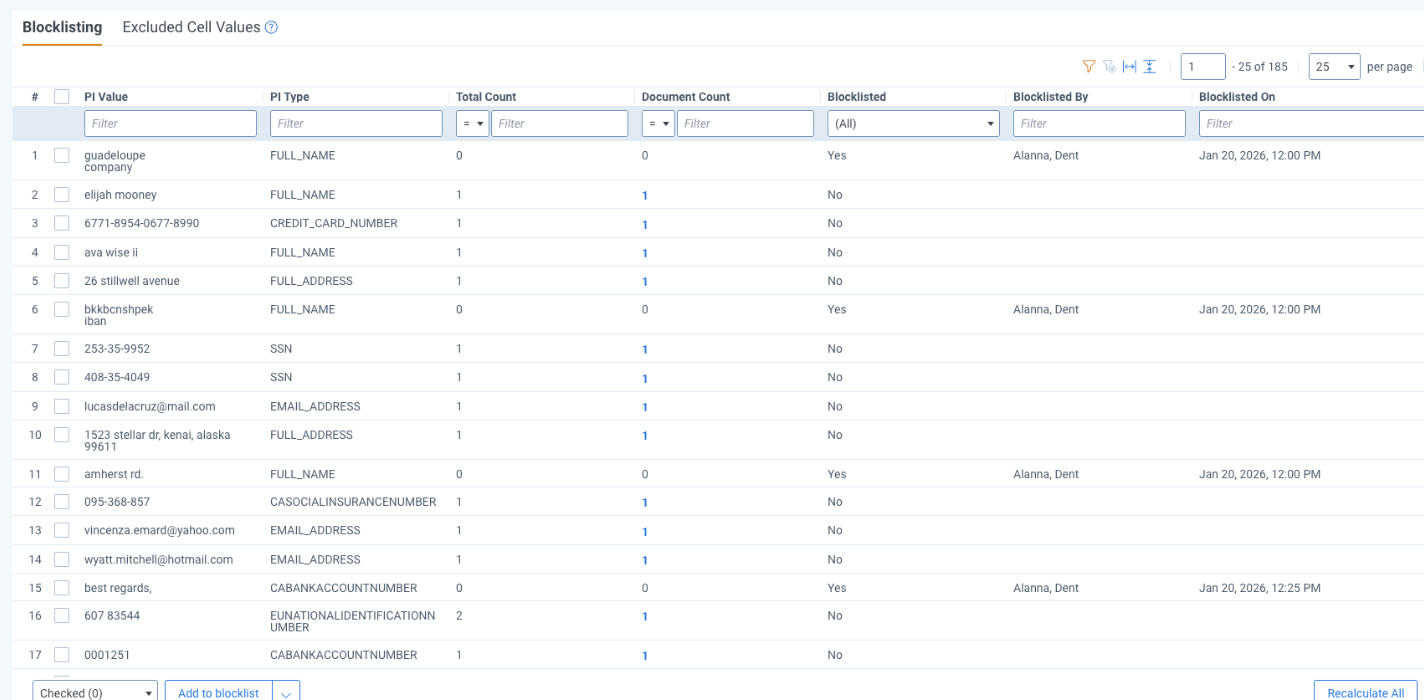
Task: Sort by the Blocklisted By column header
Action: (x=1051, y=97)
